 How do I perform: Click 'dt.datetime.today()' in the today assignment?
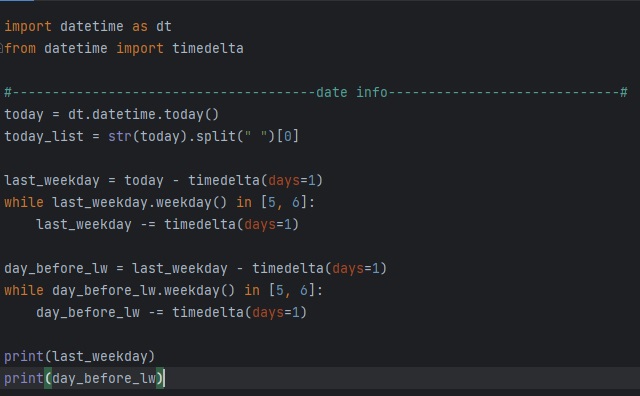click(x=143, y=115)
